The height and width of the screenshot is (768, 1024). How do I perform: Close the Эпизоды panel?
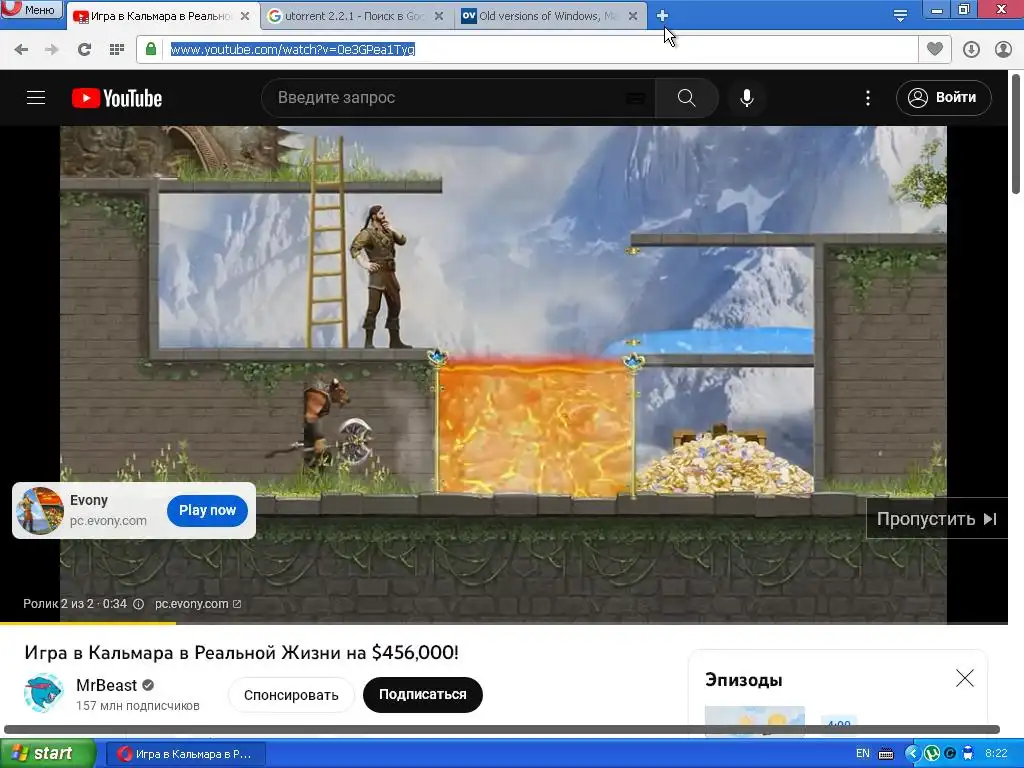[x=965, y=679]
